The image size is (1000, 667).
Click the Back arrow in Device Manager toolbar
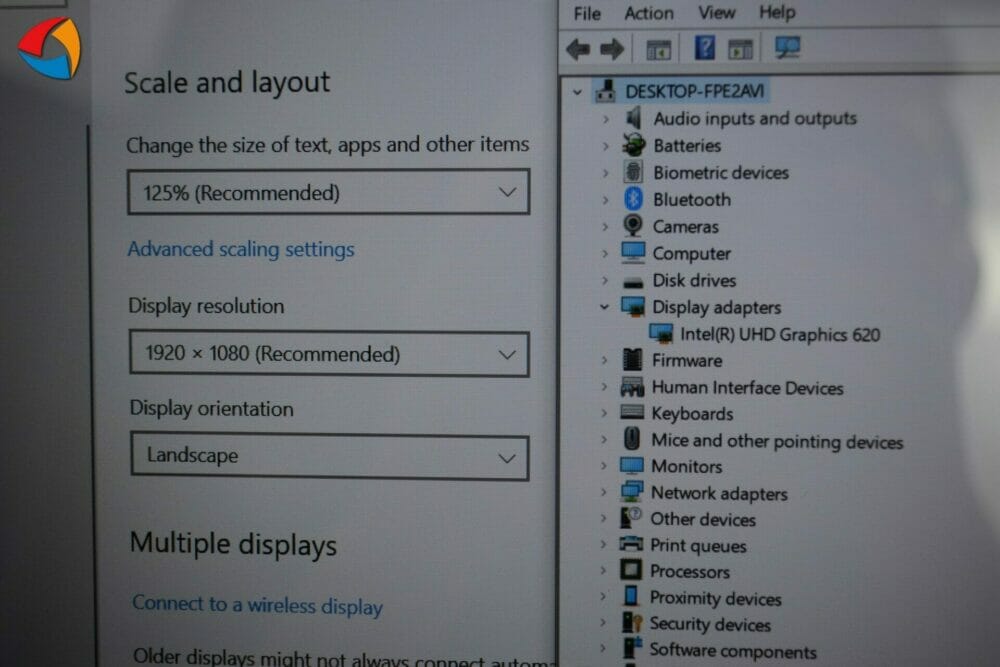click(x=578, y=49)
